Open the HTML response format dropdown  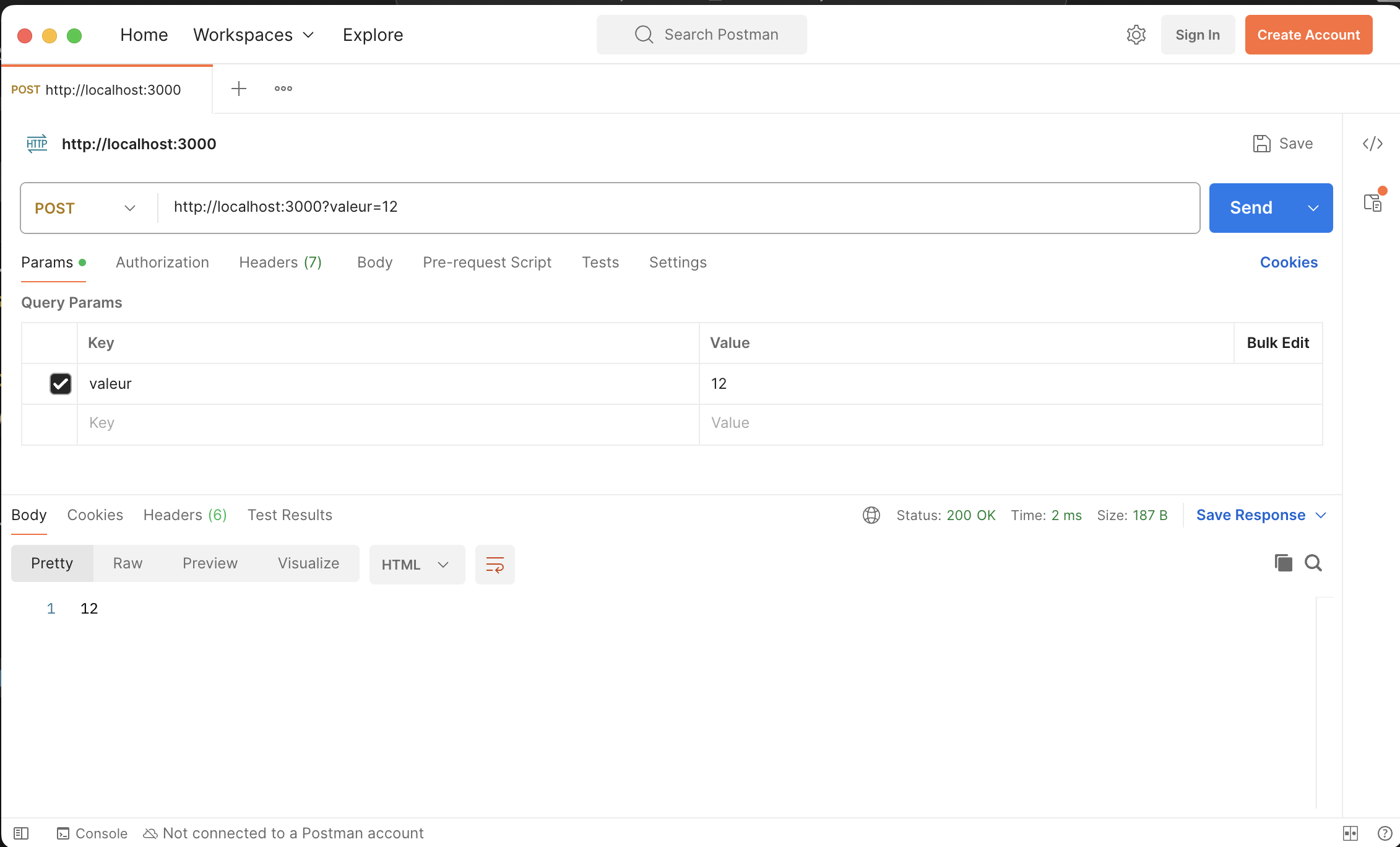[x=416, y=564]
